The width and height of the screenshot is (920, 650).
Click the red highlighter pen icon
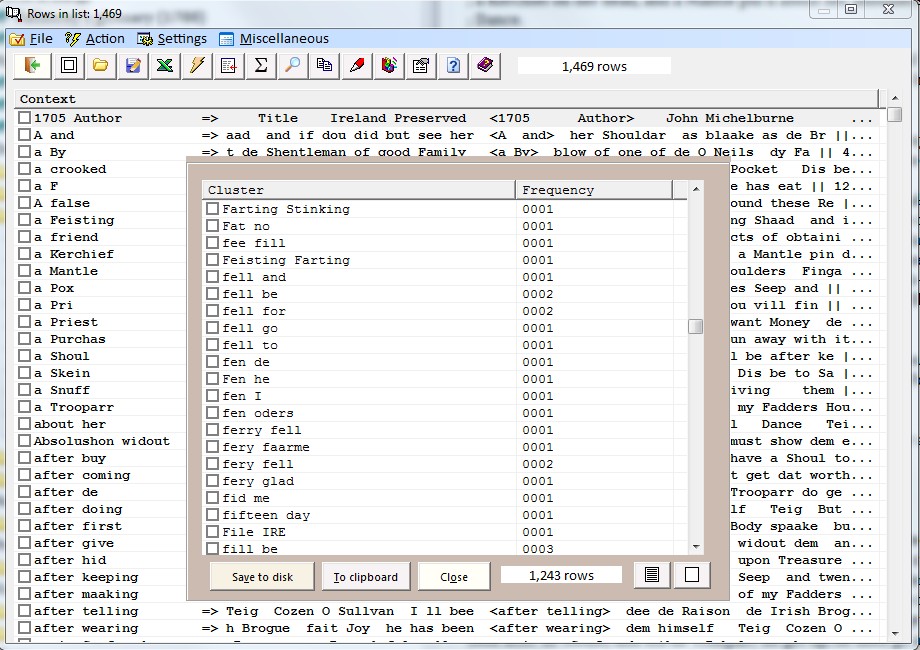click(x=357, y=66)
